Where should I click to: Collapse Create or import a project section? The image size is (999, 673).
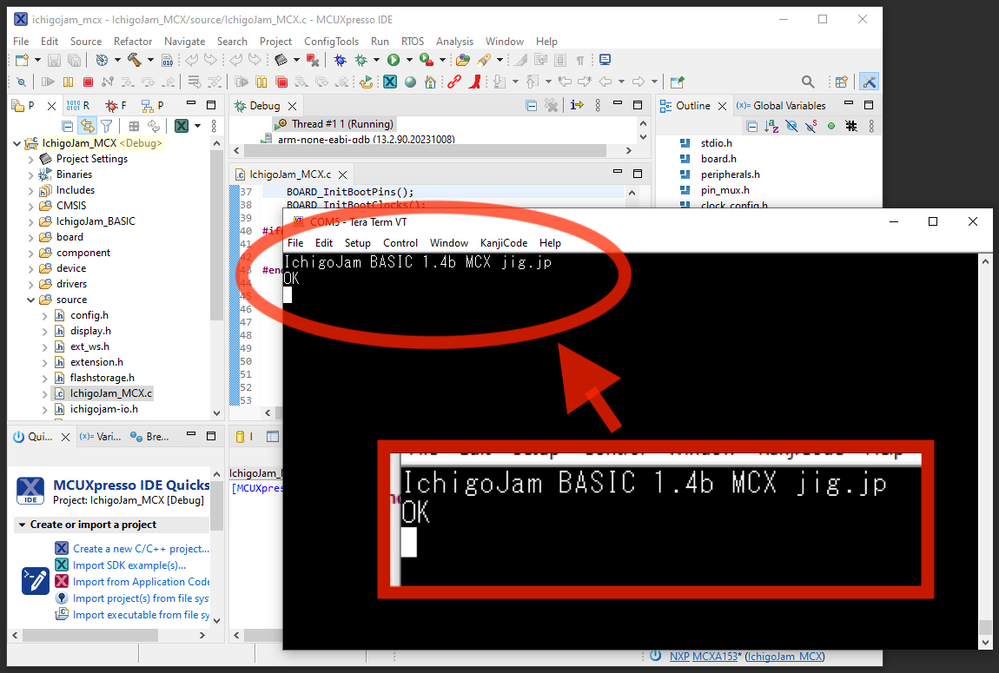22,525
